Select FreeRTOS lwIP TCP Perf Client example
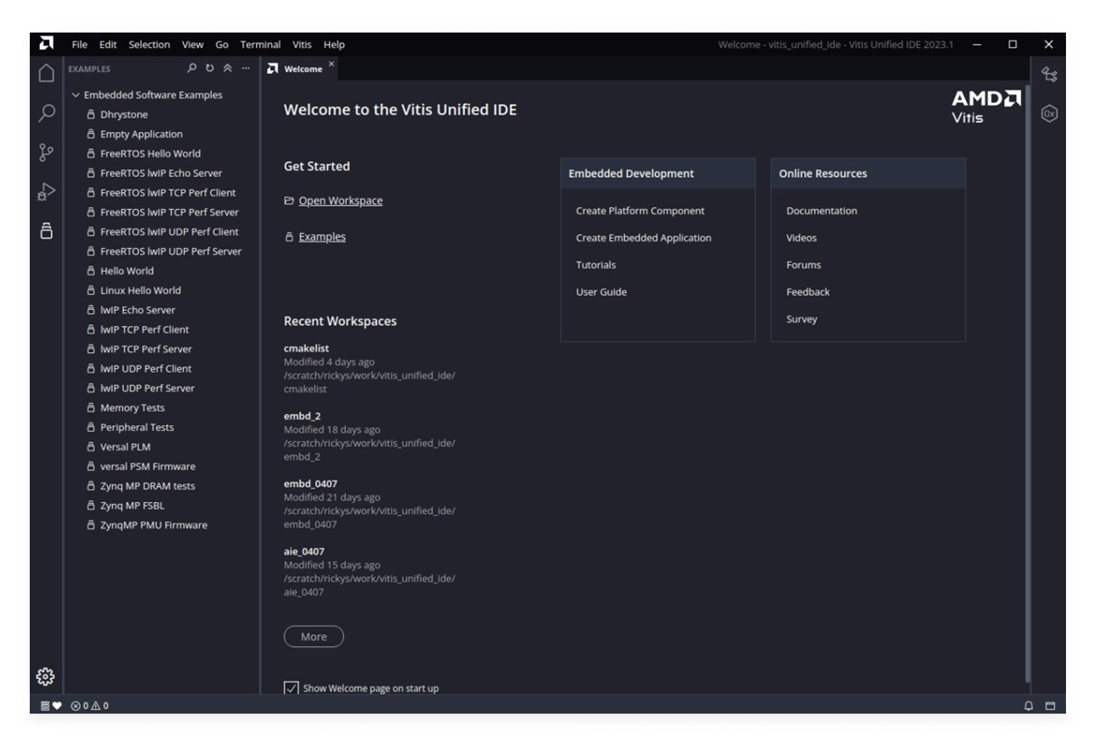The width and height of the screenshot is (1096, 742). [168, 193]
